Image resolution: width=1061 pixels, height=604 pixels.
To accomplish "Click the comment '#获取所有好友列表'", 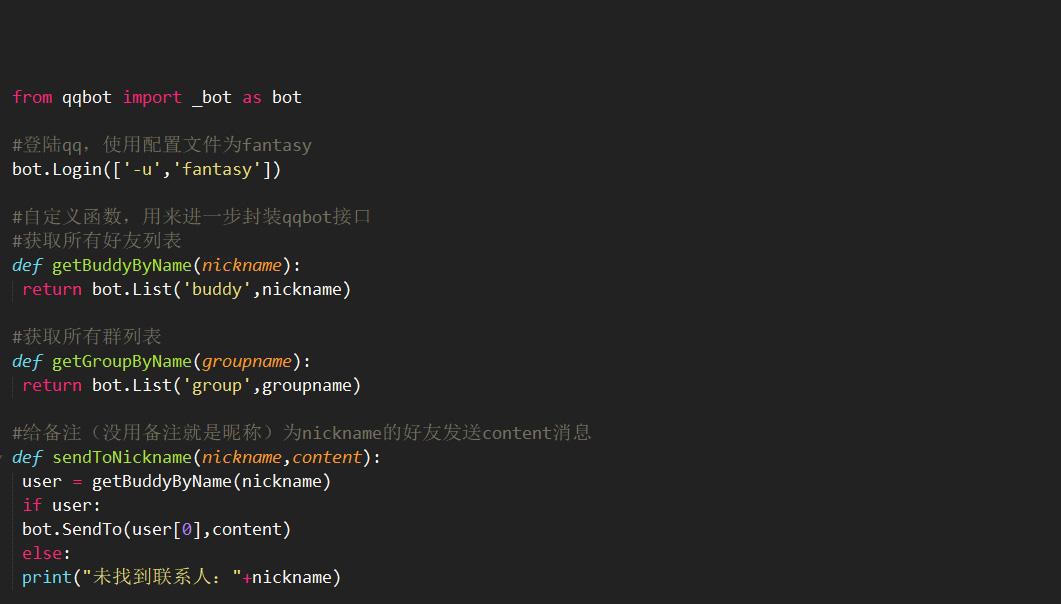I will click(x=97, y=240).
